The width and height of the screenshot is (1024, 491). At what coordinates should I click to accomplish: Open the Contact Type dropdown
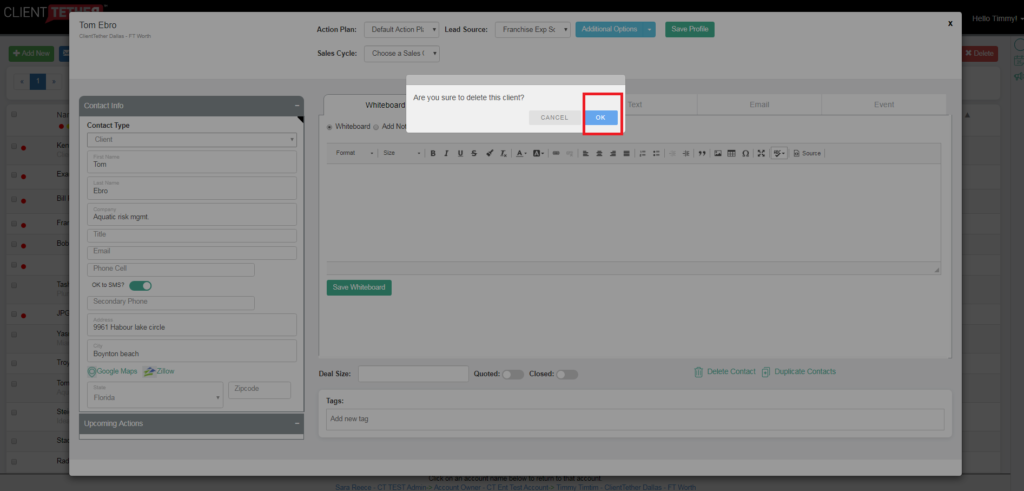[192, 140]
